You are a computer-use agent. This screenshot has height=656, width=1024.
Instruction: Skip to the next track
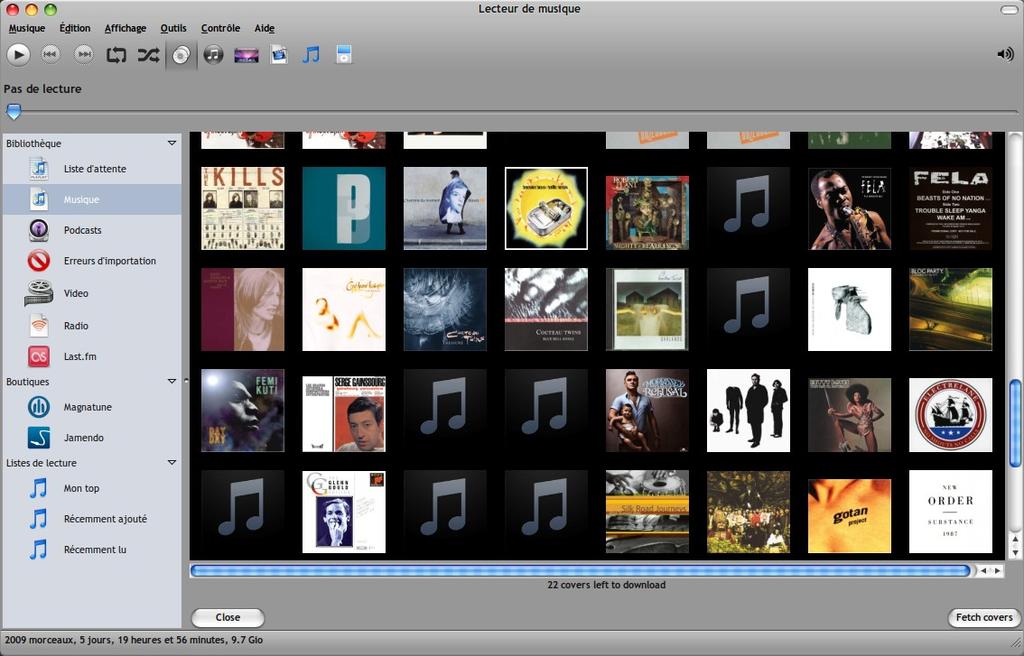(x=84, y=55)
